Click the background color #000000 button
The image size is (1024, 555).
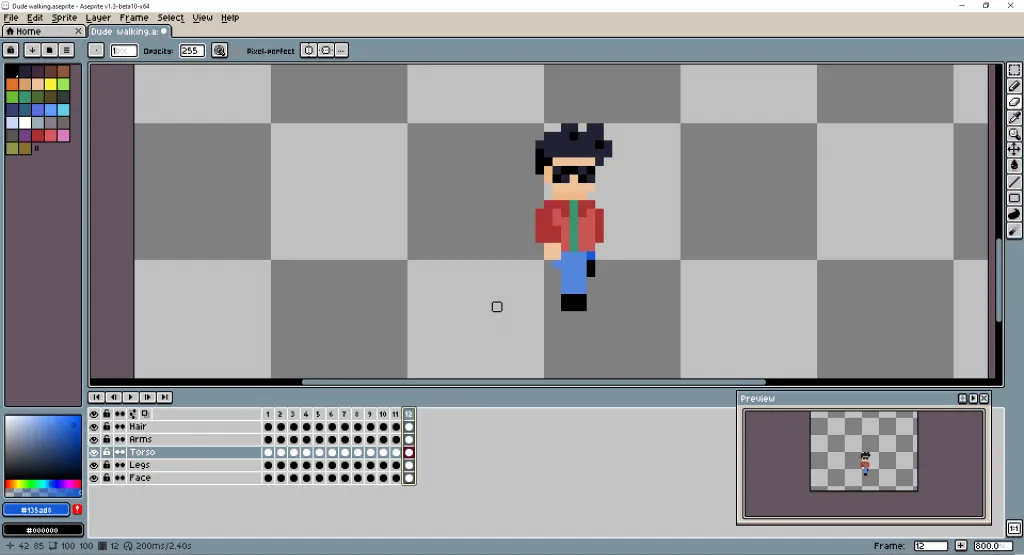(42, 530)
